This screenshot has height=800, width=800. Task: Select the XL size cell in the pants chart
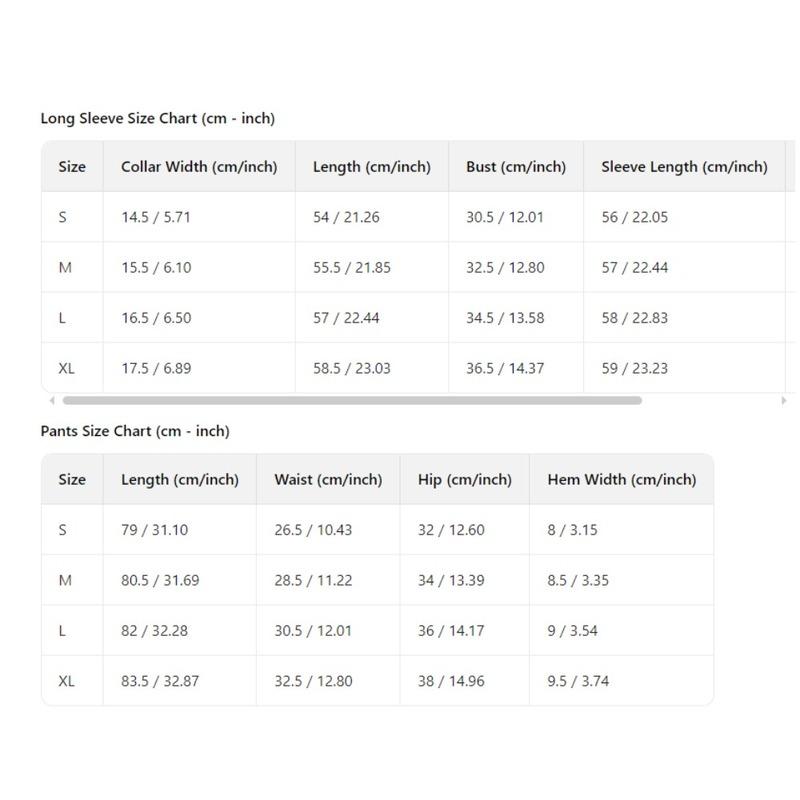coord(67,681)
